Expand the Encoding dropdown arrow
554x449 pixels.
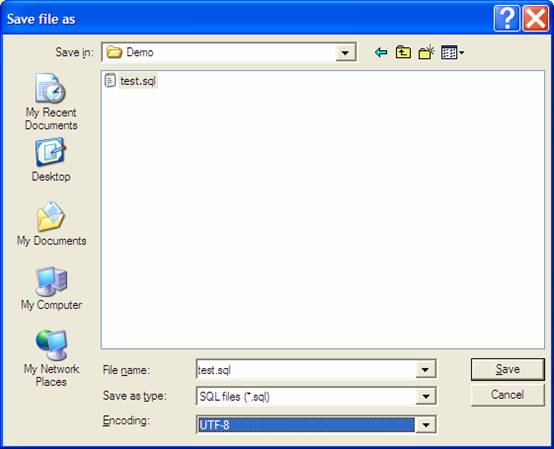pyautogui.click(x=425, y=424)
